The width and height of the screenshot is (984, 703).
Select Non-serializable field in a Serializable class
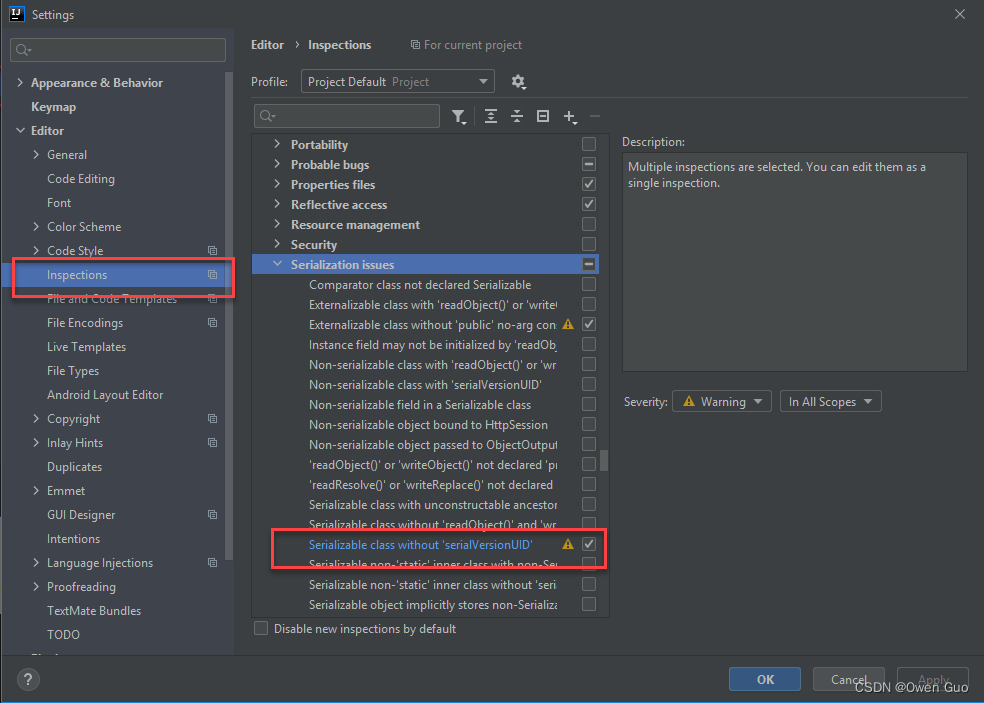[x=420, y=405]
